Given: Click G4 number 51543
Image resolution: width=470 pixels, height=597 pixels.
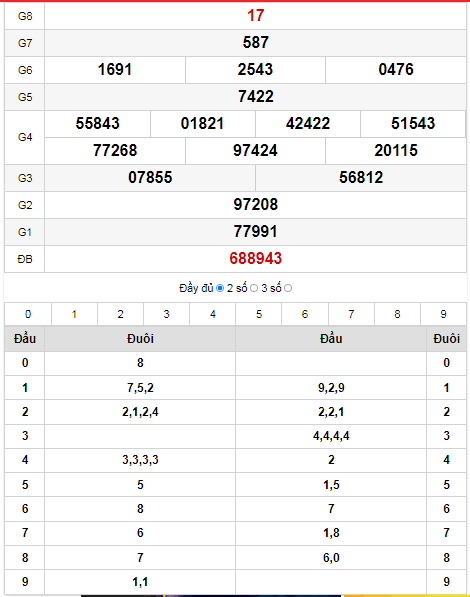Looking at the screenshot, I should click(413, 123).
